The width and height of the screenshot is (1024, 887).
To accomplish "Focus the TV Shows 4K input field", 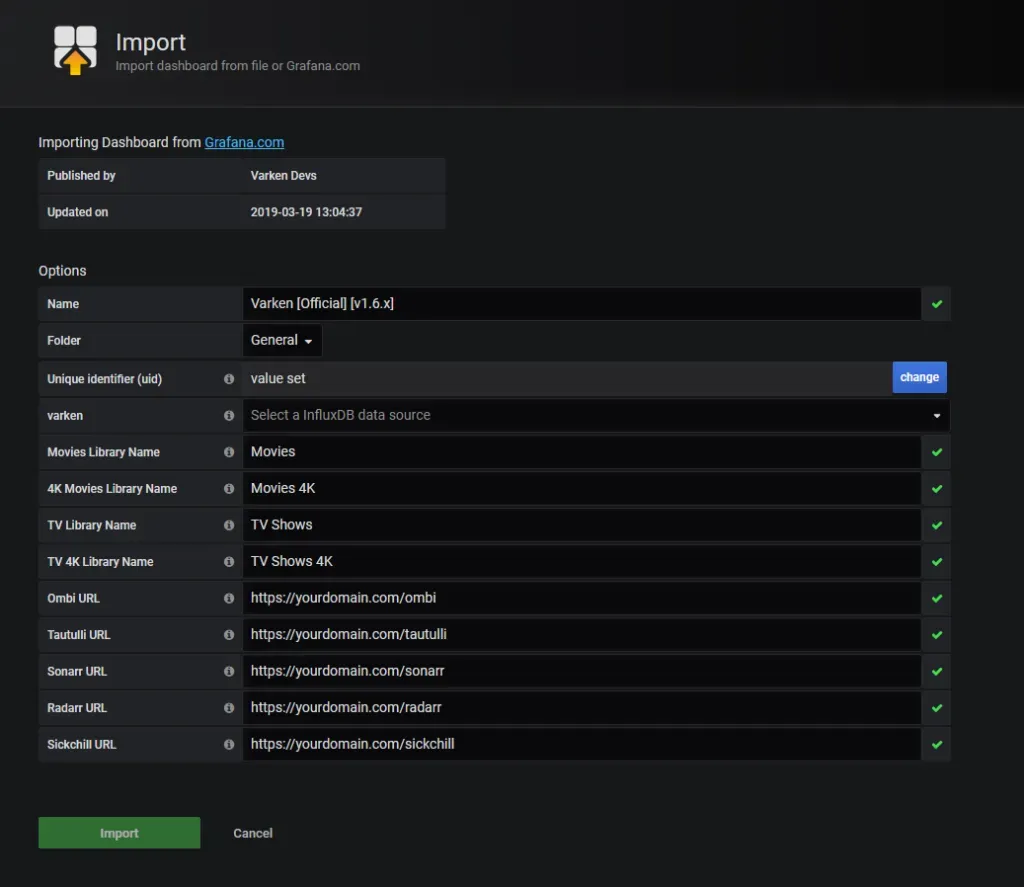I will [582, 562].
